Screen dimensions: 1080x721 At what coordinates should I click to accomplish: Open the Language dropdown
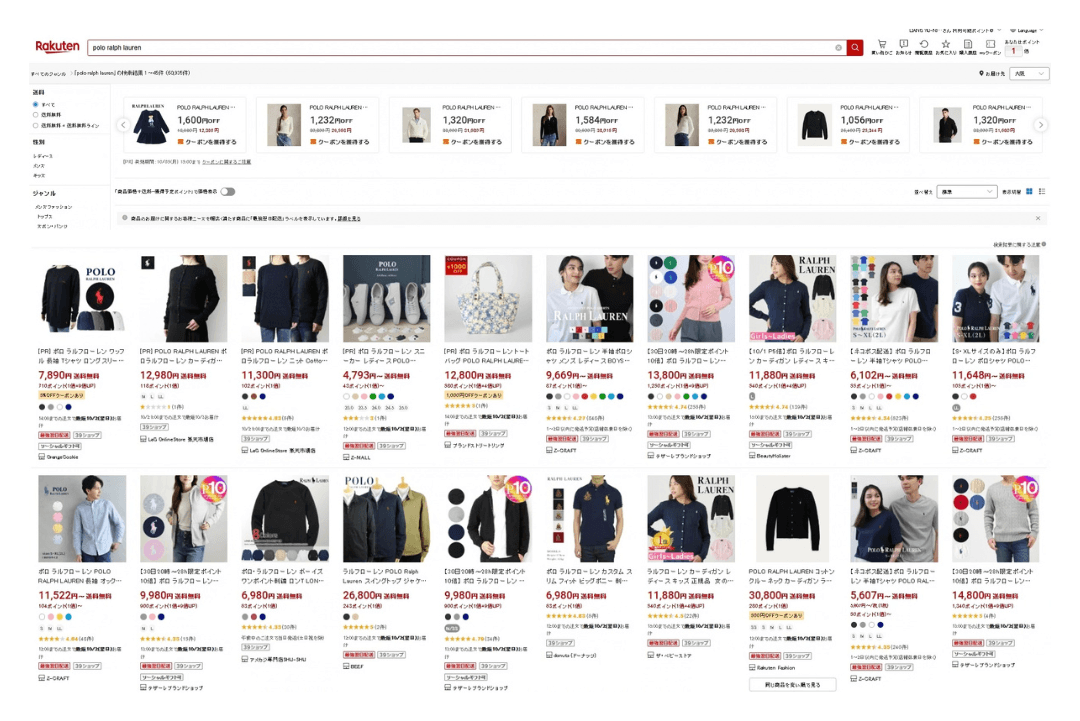(1026, 30)
